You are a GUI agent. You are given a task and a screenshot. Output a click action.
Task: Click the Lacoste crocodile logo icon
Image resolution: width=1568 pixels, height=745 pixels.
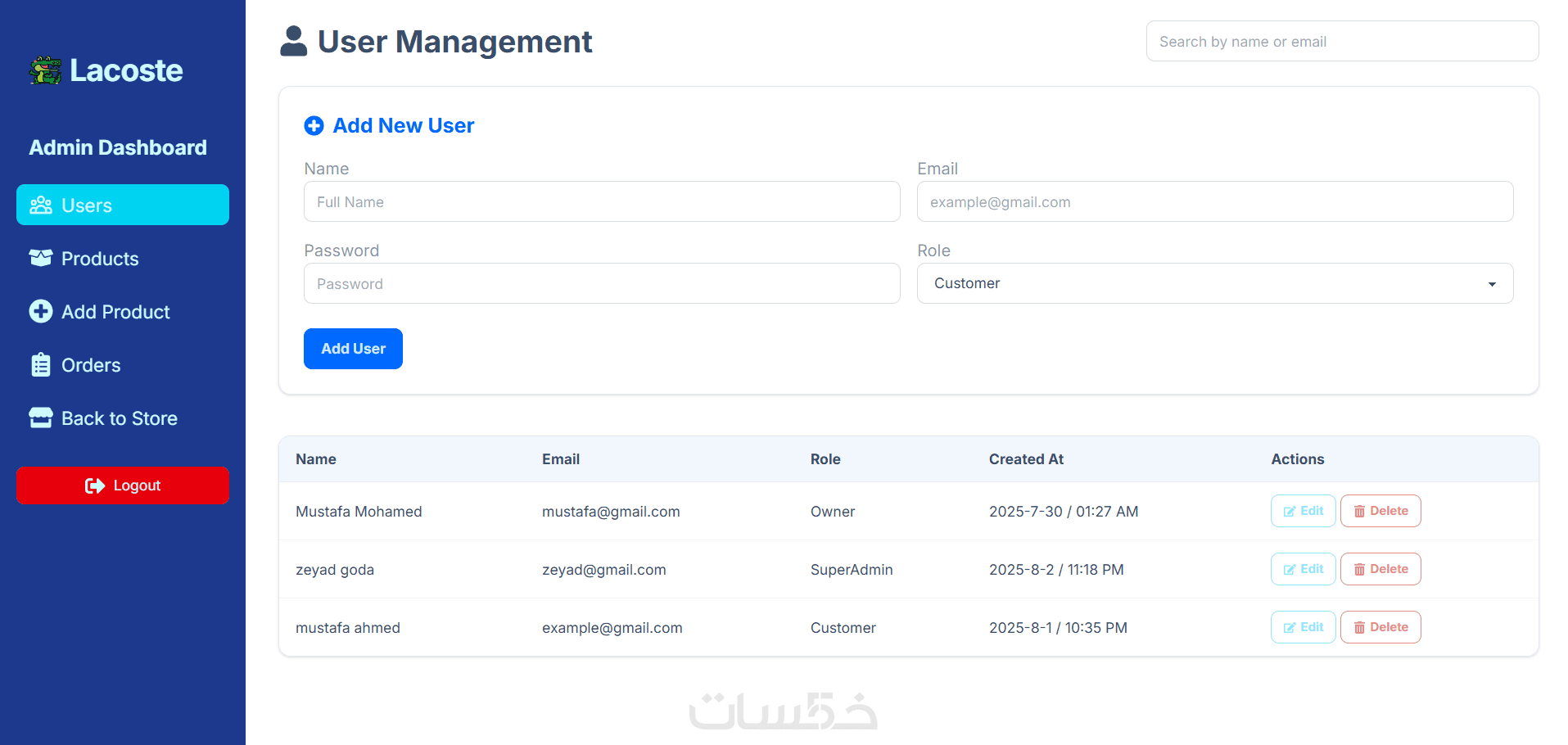pos(45,70)
